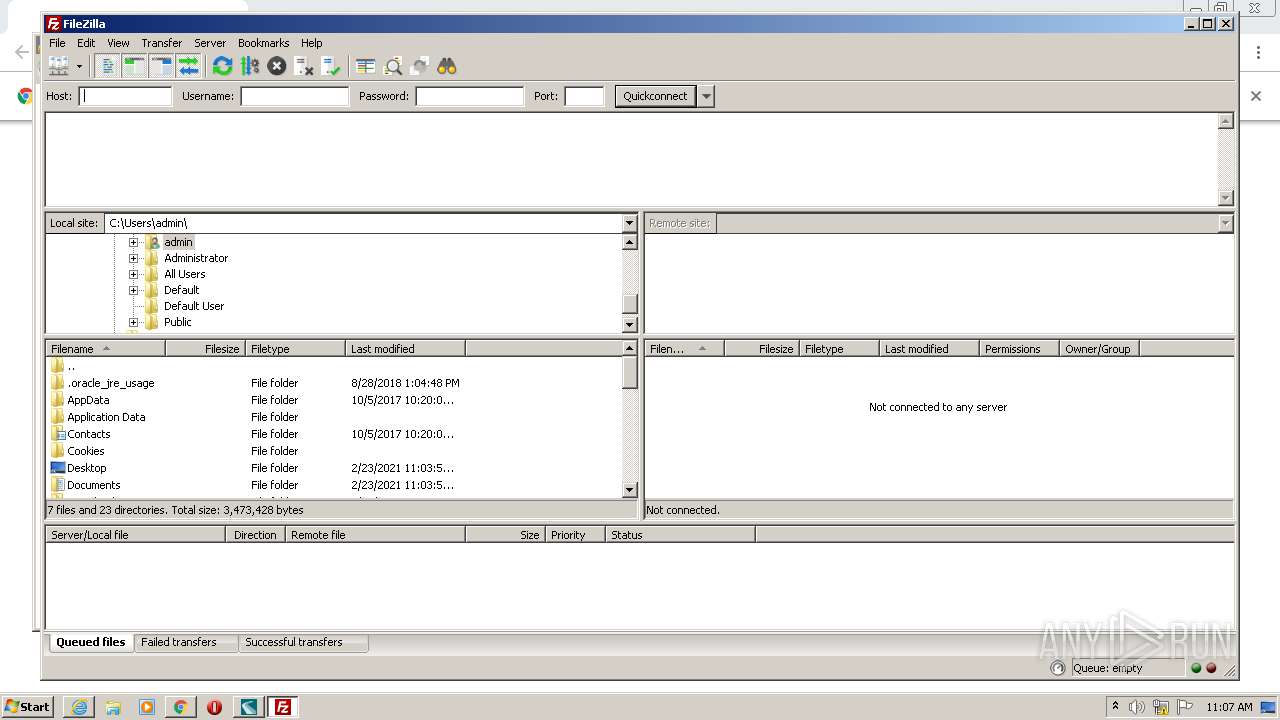The image size is (1280, 720).
Task: Open the Help menu
Action: pyautogui.click(x=312, y=43)
